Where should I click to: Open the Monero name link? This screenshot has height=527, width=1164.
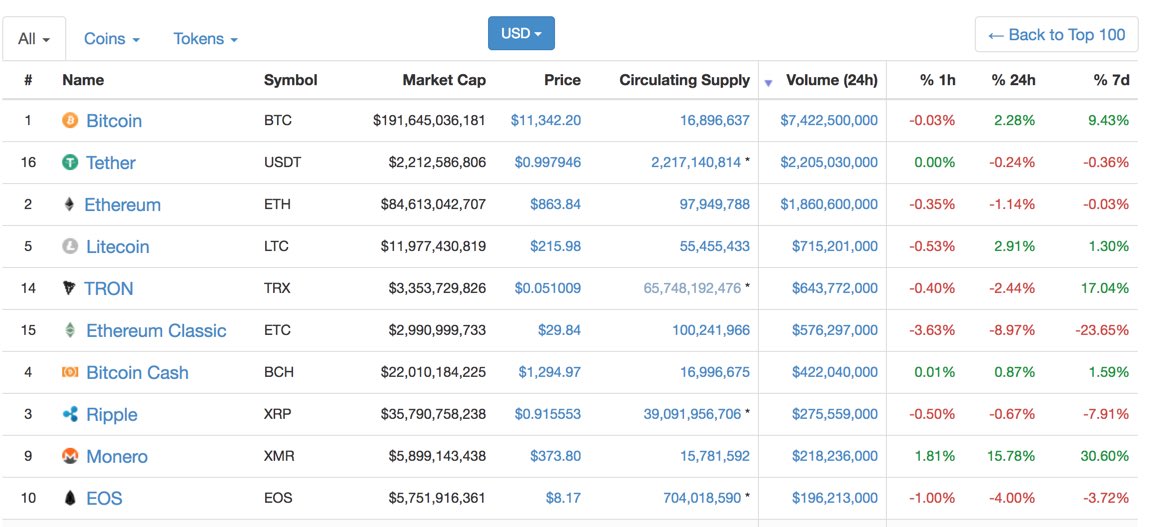(117, 456)
